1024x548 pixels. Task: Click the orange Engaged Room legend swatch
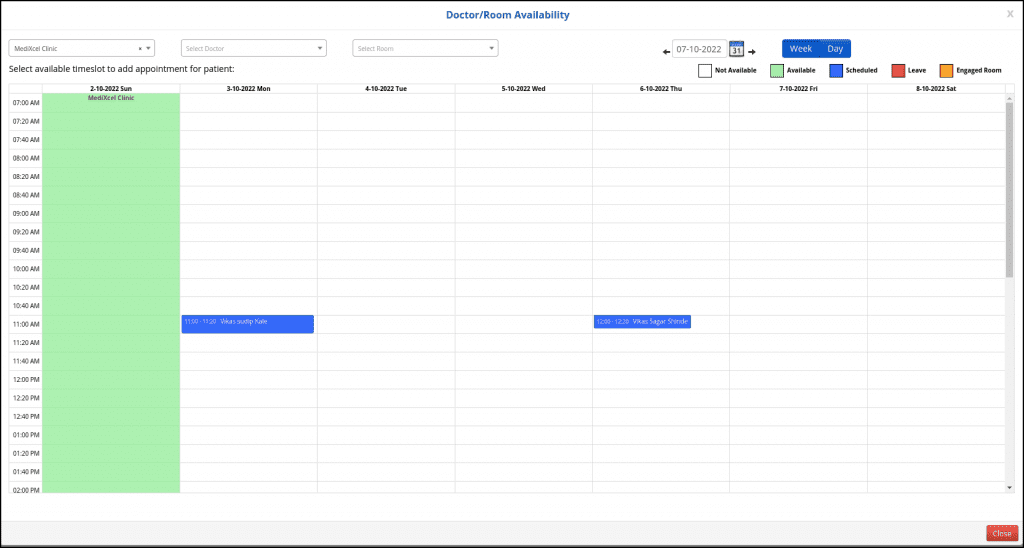point(946,71)
